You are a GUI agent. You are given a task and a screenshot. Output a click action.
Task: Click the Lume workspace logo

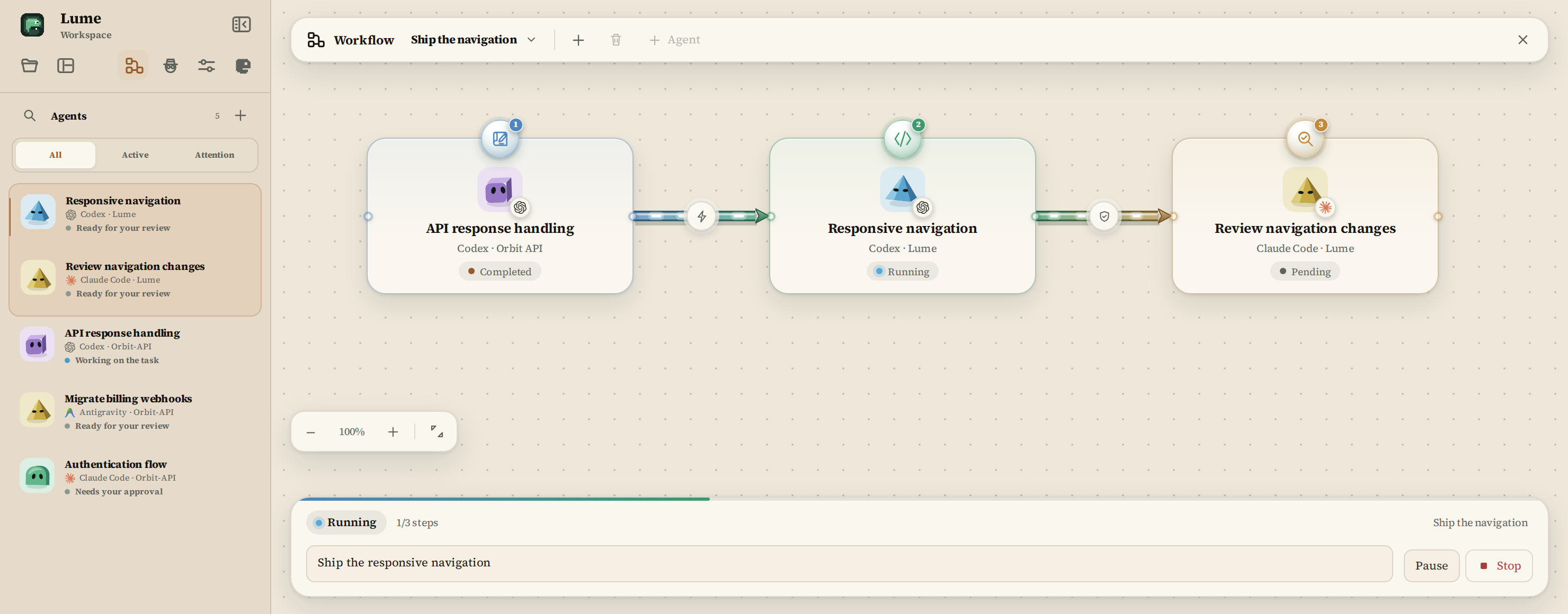[x=32, y=25]
